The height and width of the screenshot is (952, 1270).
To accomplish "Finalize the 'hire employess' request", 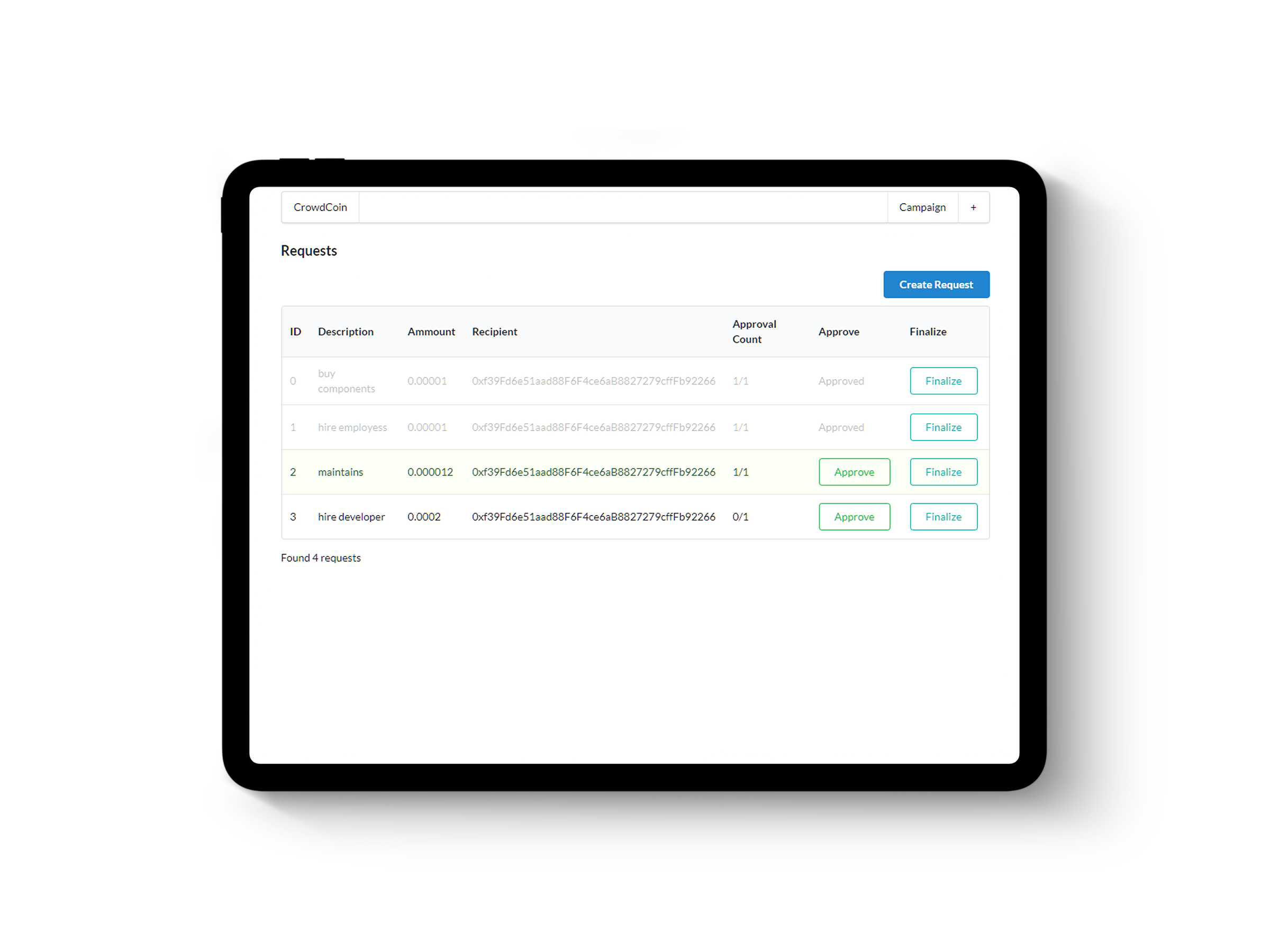I will point(944,427).
